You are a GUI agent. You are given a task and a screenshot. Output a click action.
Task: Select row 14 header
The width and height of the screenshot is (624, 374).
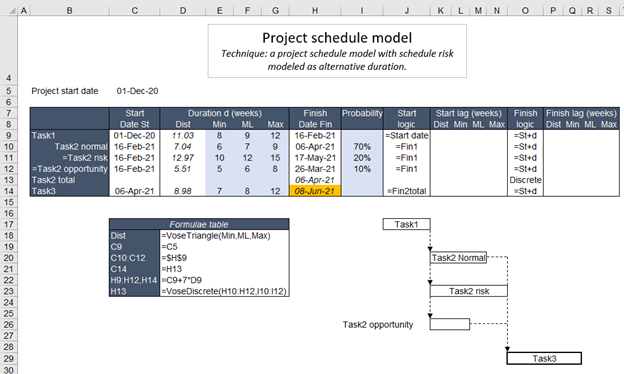click(x=8, y=191)
